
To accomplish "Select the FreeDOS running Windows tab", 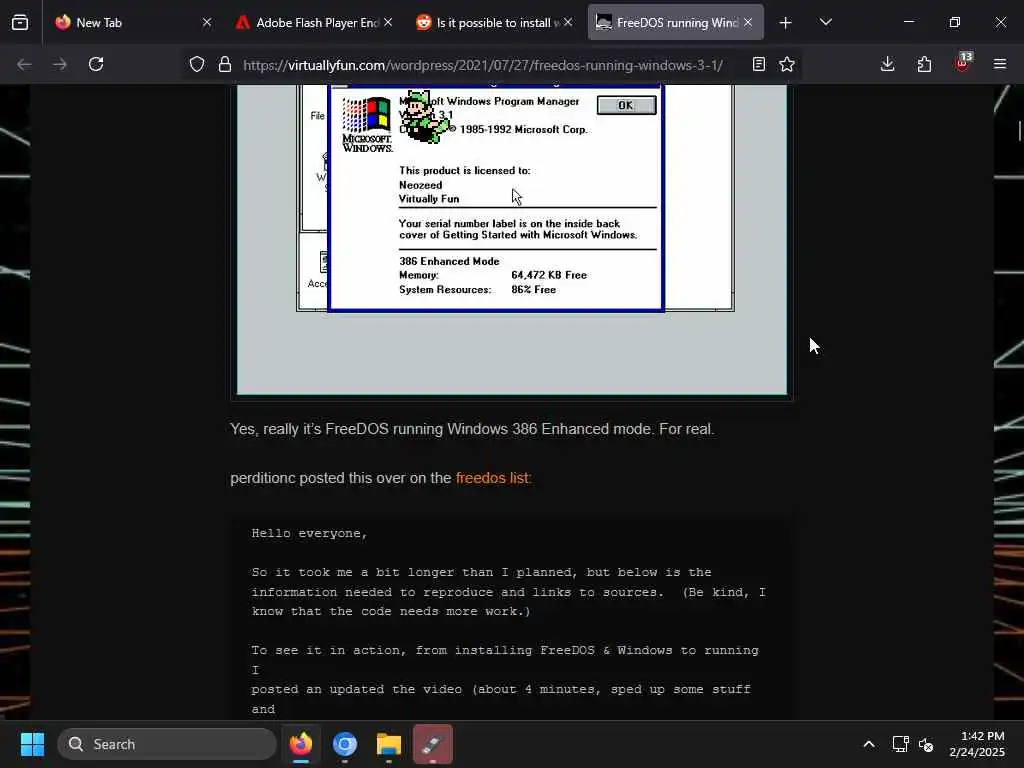I will (675, 23).
